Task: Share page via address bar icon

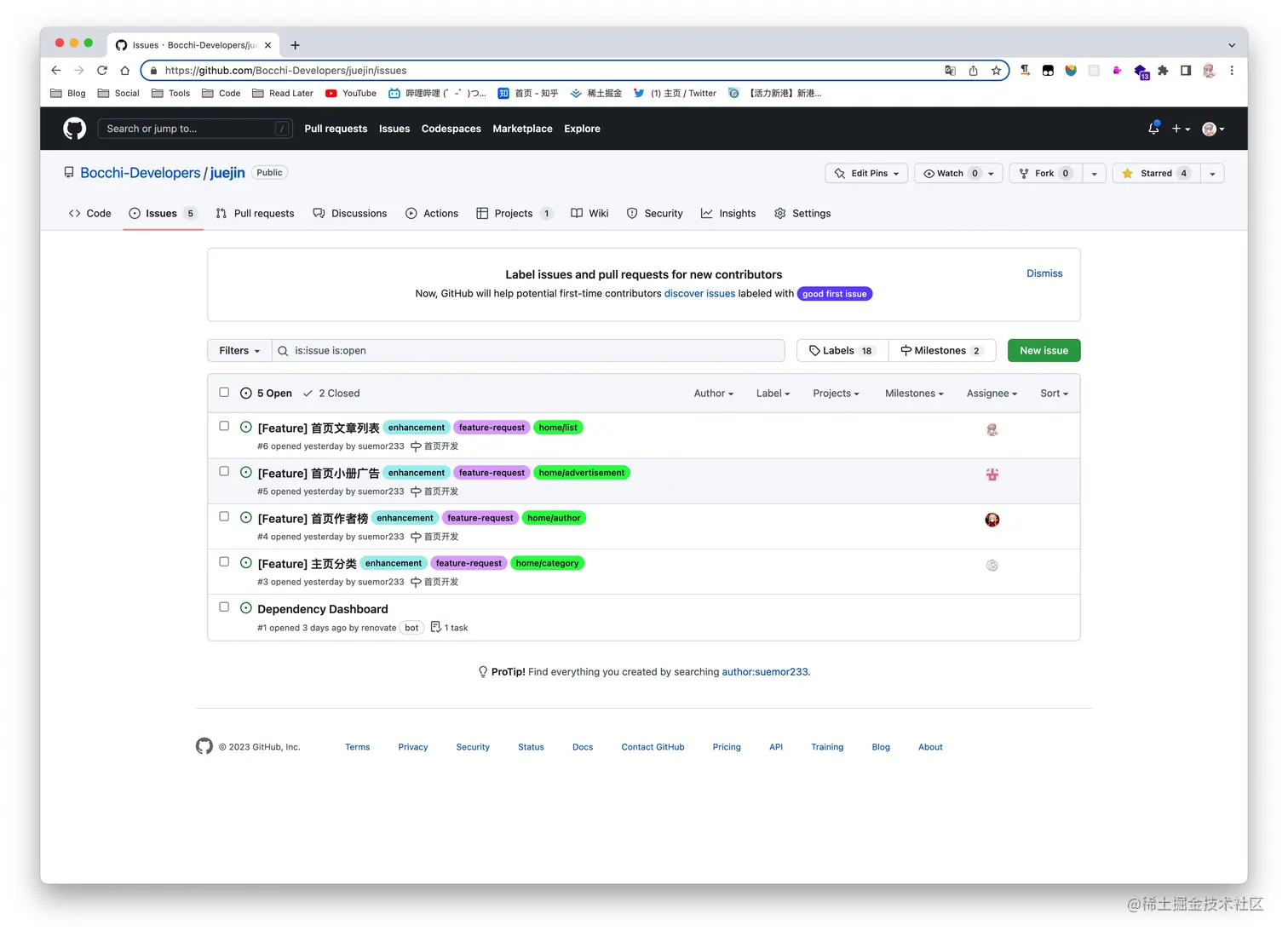Action: coord(973,71)
